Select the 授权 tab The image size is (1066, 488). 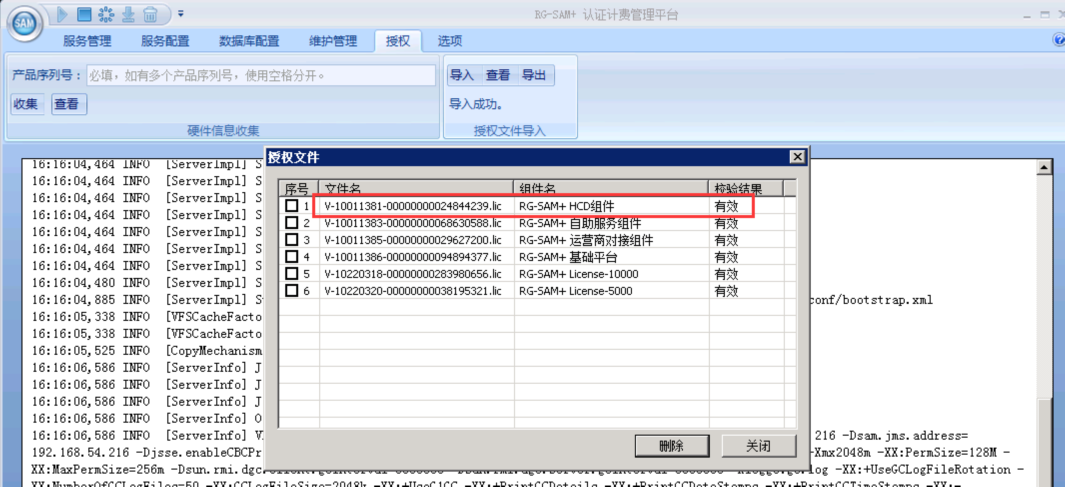point(398,41)
